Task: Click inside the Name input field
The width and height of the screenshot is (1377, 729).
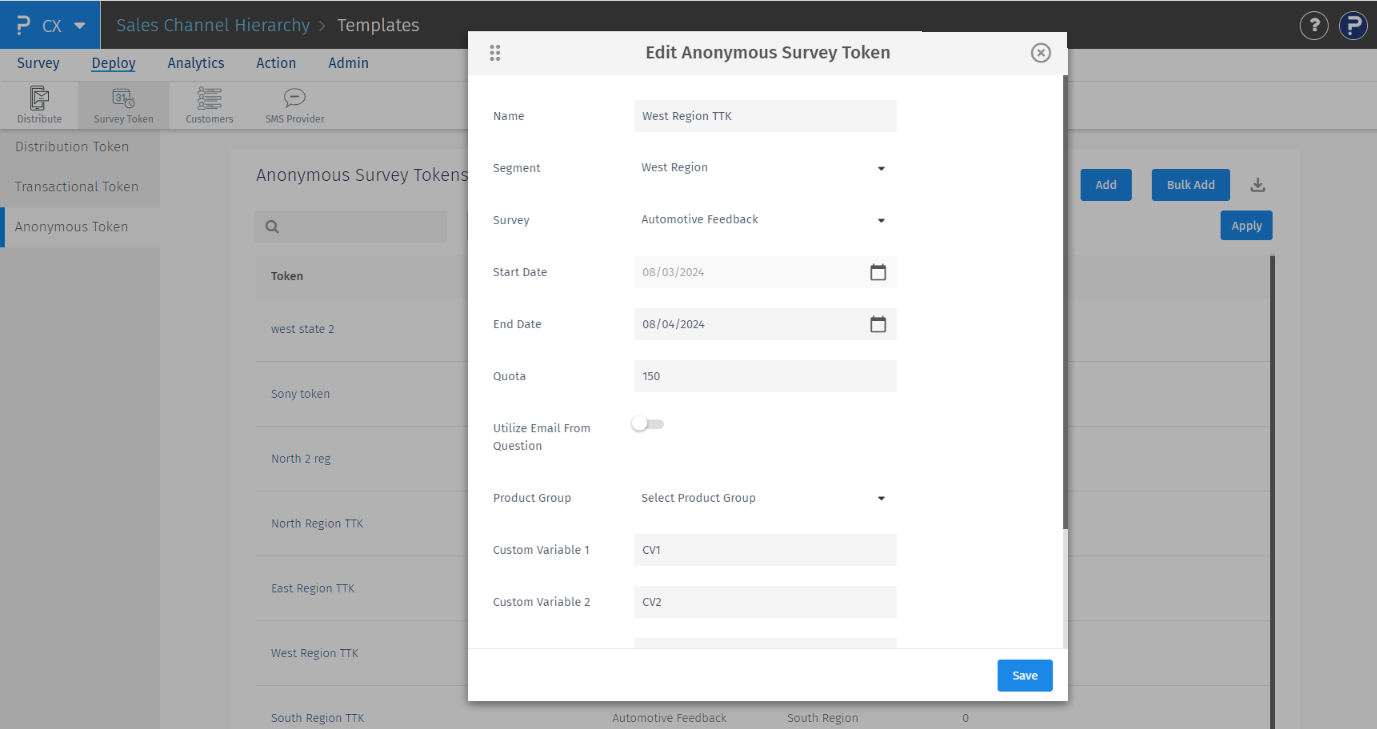Action: tap(765, 116)
